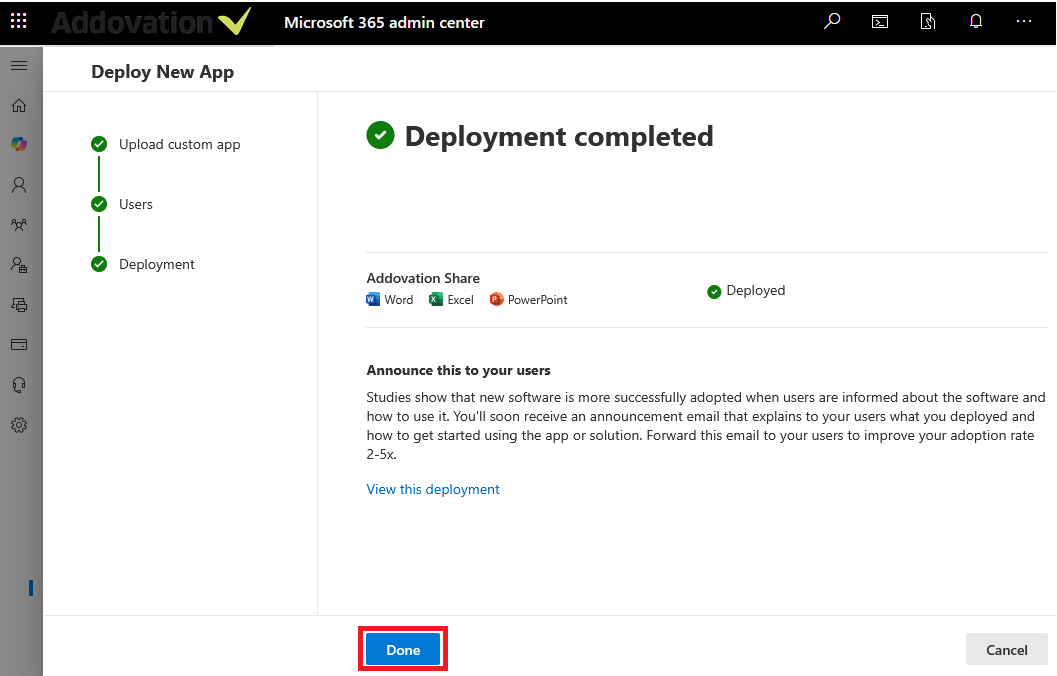This screenshot has width=1057, height=676.
Task: Open Users person icon in sidebar
Action: click(x=19, y=185)
